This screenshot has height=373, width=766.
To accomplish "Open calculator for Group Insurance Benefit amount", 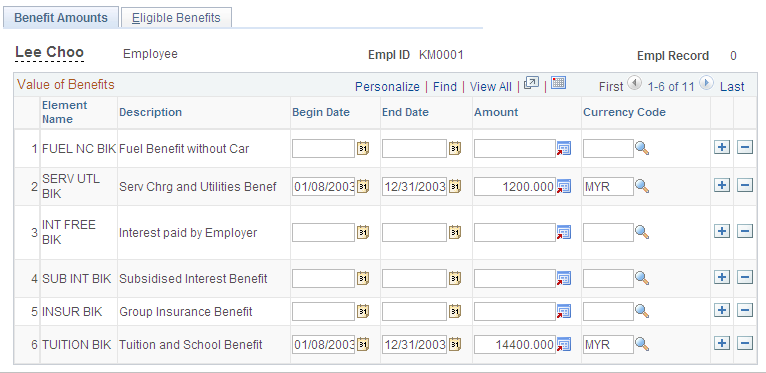I will click(564, 311).
